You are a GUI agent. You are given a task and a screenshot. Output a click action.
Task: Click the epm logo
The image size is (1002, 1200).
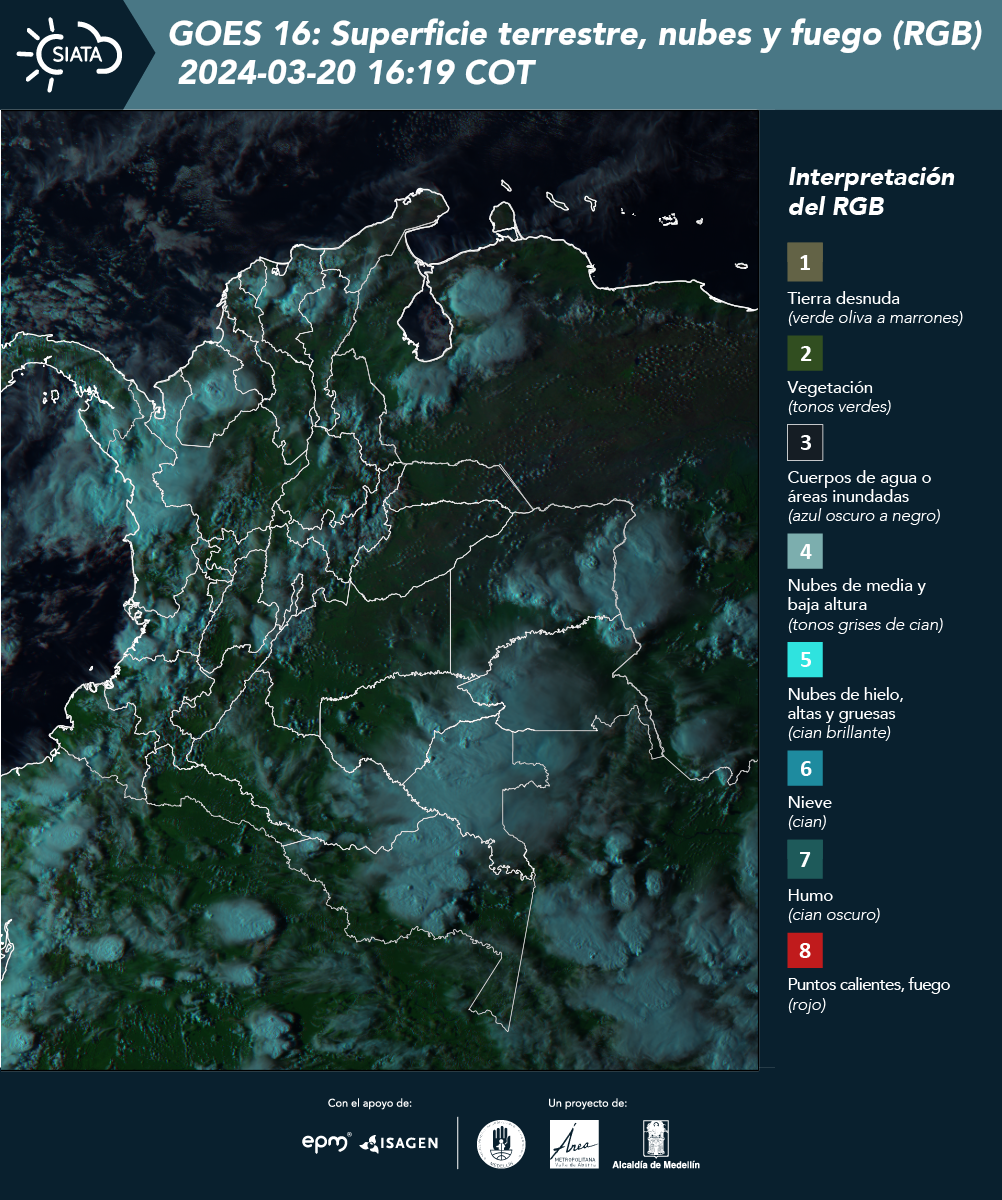point(326,1142)
